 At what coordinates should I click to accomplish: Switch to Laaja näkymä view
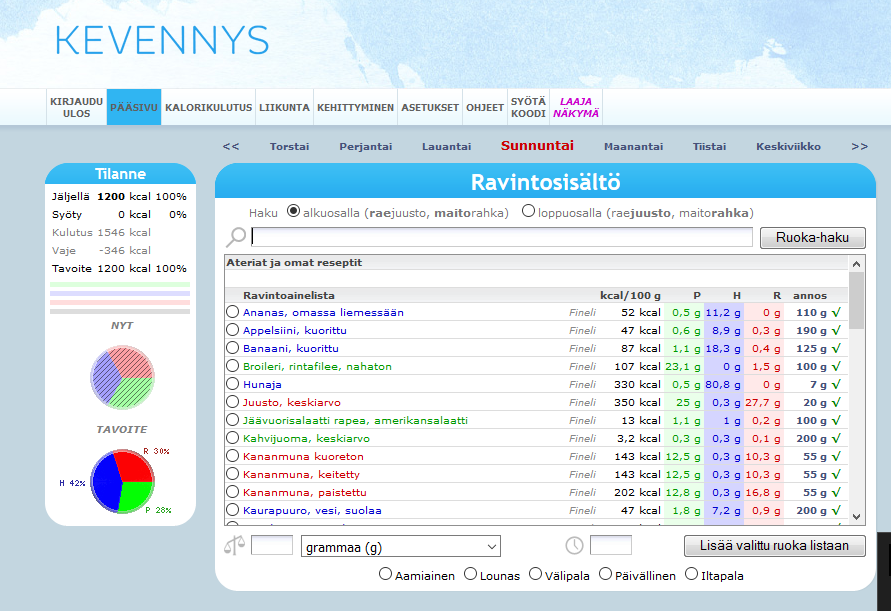(x=576, y=107)
